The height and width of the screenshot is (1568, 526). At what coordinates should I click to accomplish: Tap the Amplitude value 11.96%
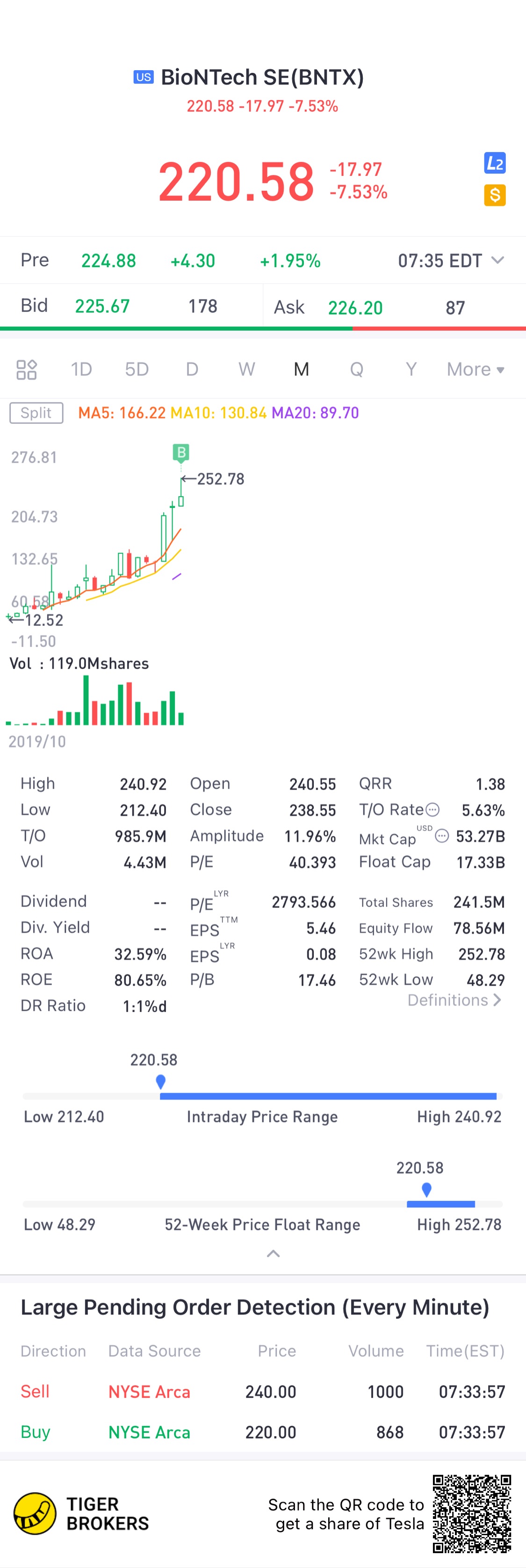(x=310, y=836)
